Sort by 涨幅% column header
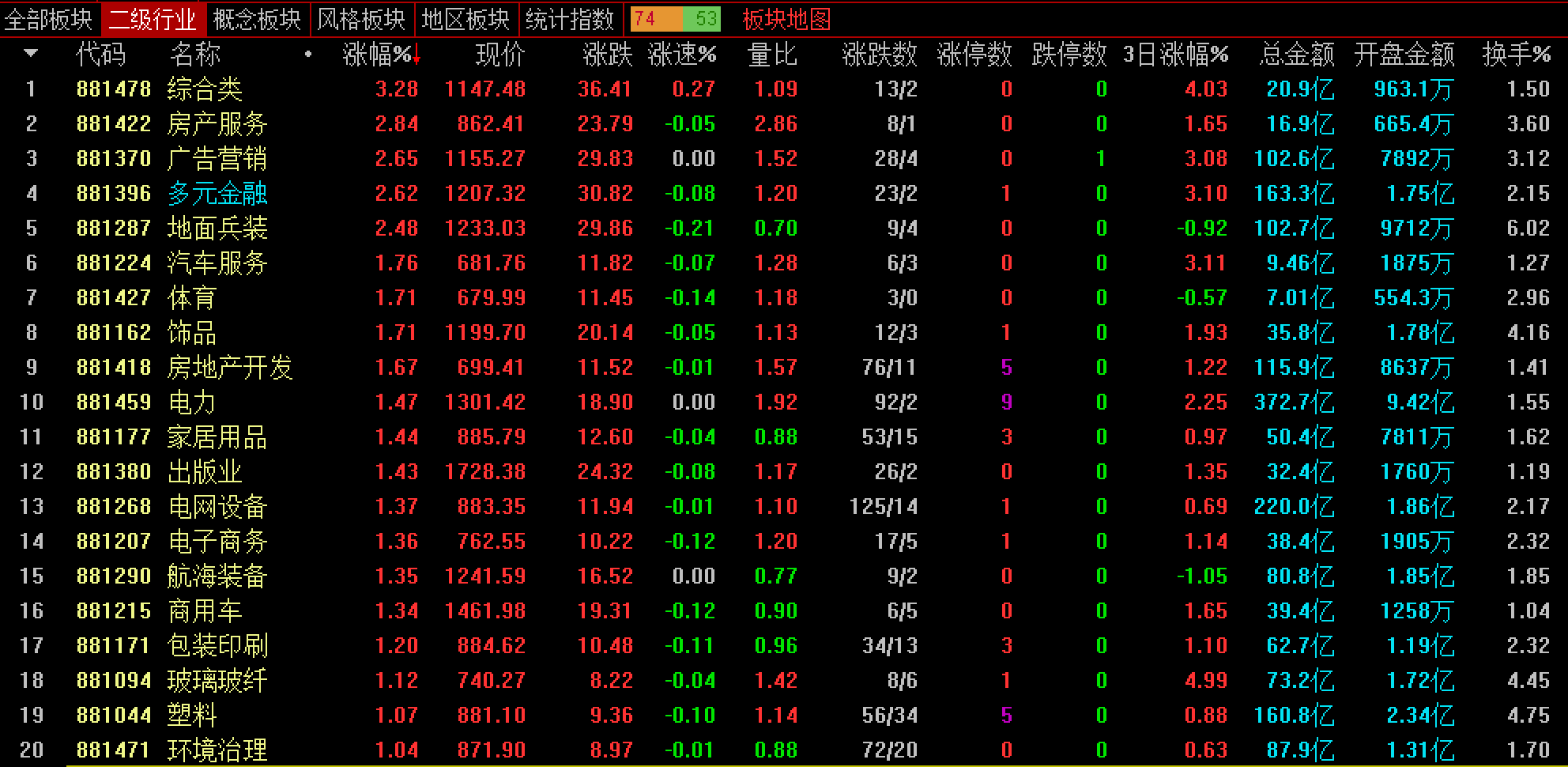 (382, 55)
